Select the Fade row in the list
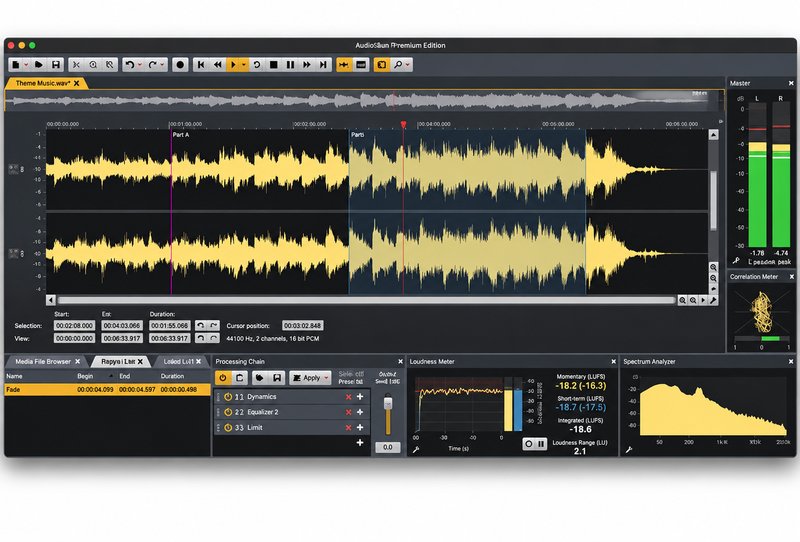Image resolution: width=800 pixels, height=542 pixels. 107,389
